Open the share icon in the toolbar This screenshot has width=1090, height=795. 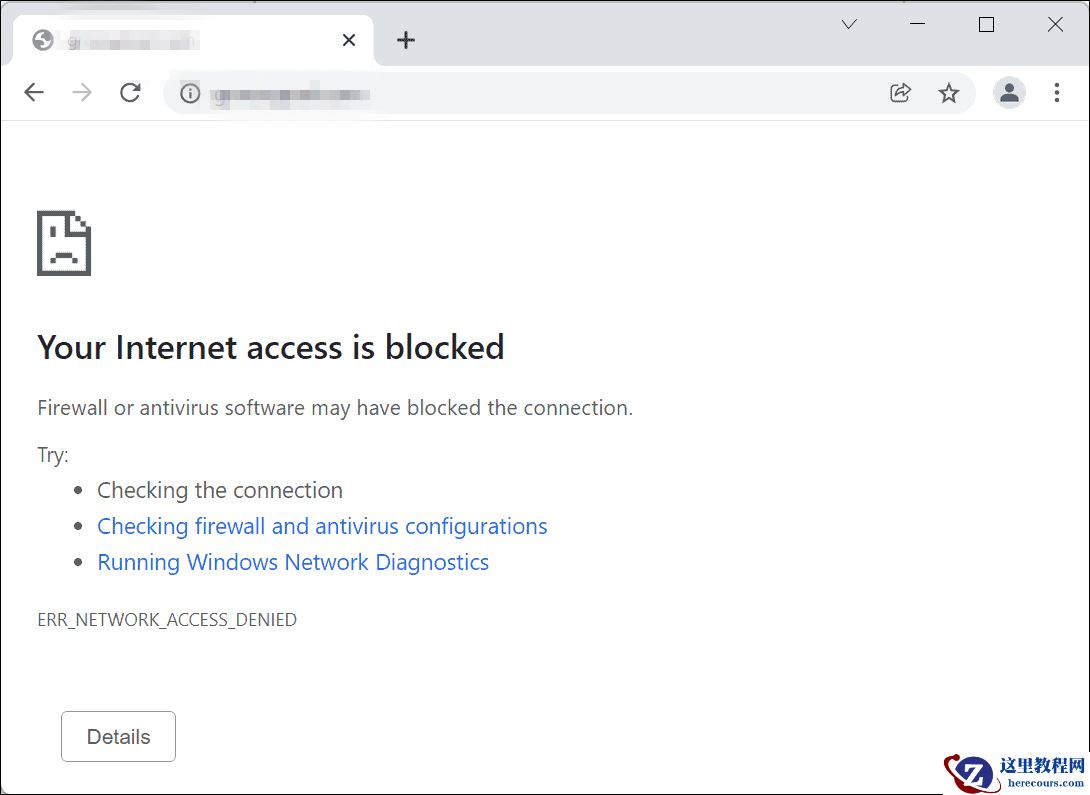coord(900,92)
